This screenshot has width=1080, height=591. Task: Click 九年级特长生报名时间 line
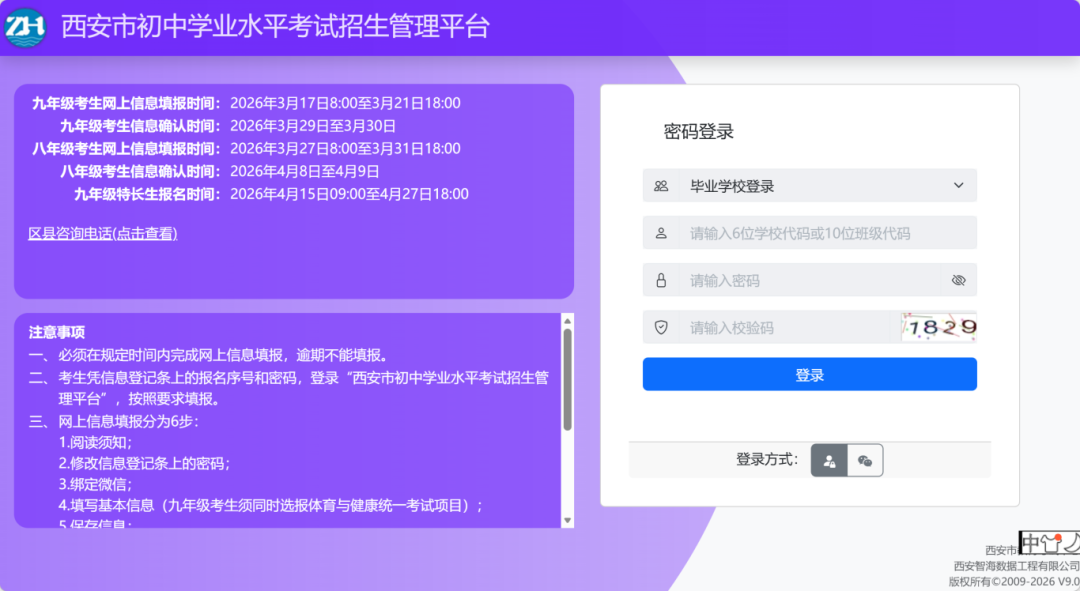click(271, 194)
